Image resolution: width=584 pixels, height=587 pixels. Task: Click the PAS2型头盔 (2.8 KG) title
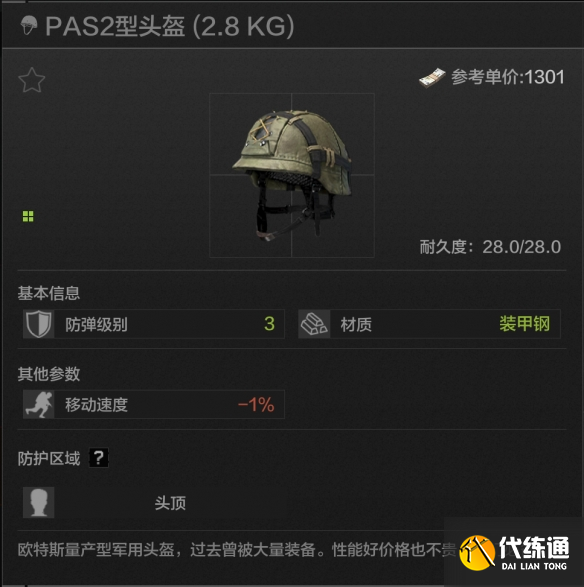(170, 26)
